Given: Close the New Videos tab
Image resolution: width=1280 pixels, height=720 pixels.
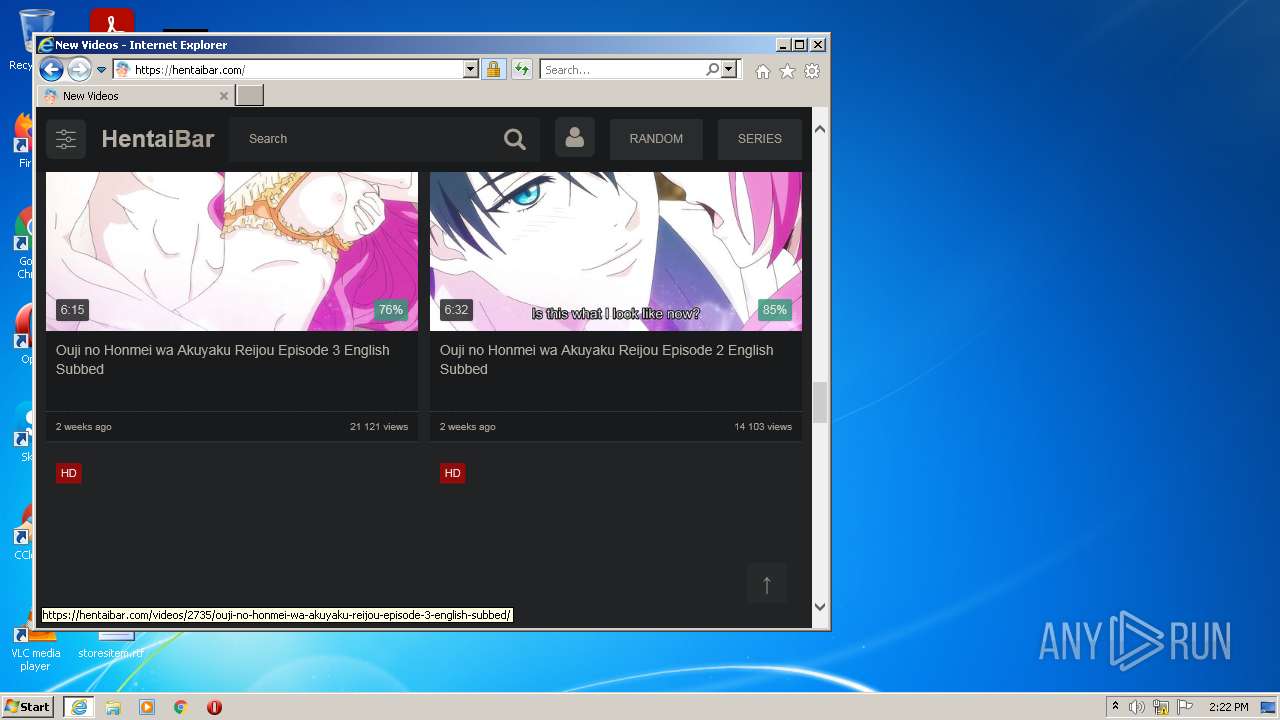Looking at the screenshot, I should coord(224,96).
